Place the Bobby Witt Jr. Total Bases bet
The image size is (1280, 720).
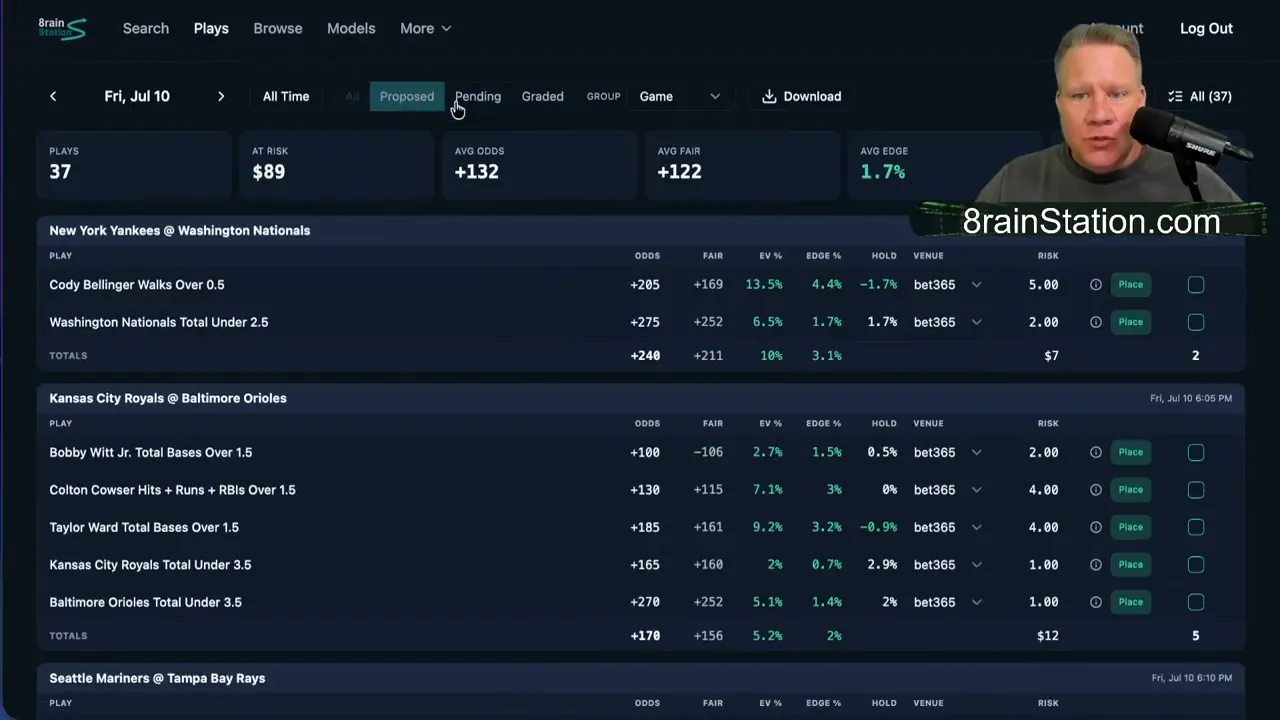1131,452
